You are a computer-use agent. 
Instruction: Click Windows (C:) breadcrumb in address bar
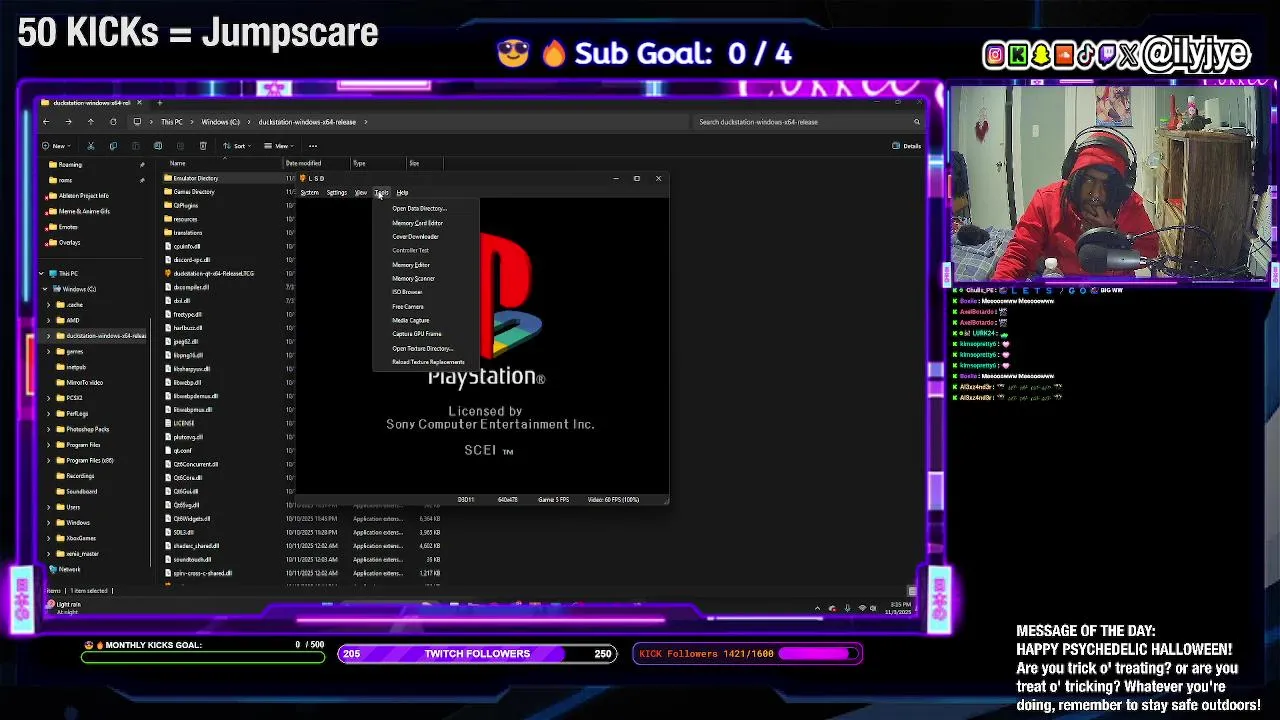[220, 122]
